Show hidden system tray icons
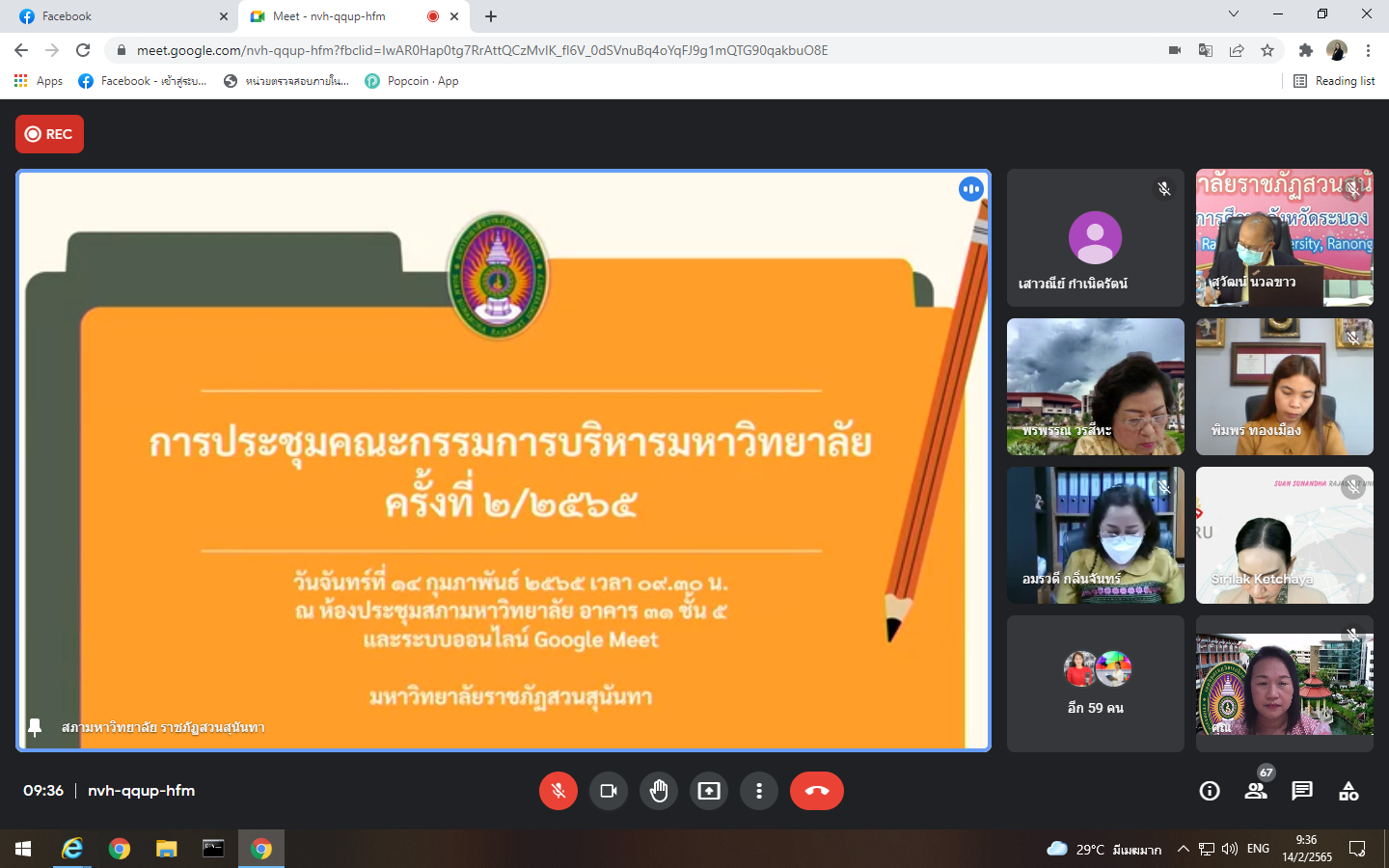Screen dimensions: 1389x868 [x=1183, y=849]
